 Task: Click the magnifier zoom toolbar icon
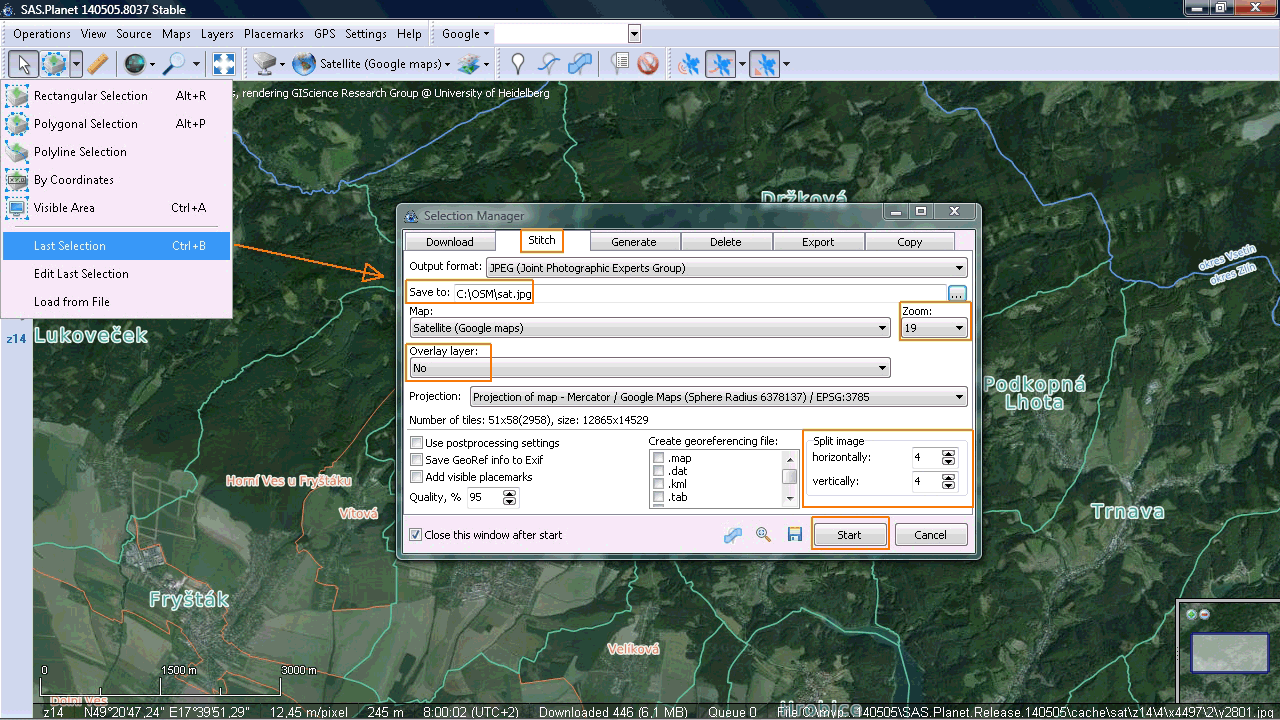tap(175, 64)
